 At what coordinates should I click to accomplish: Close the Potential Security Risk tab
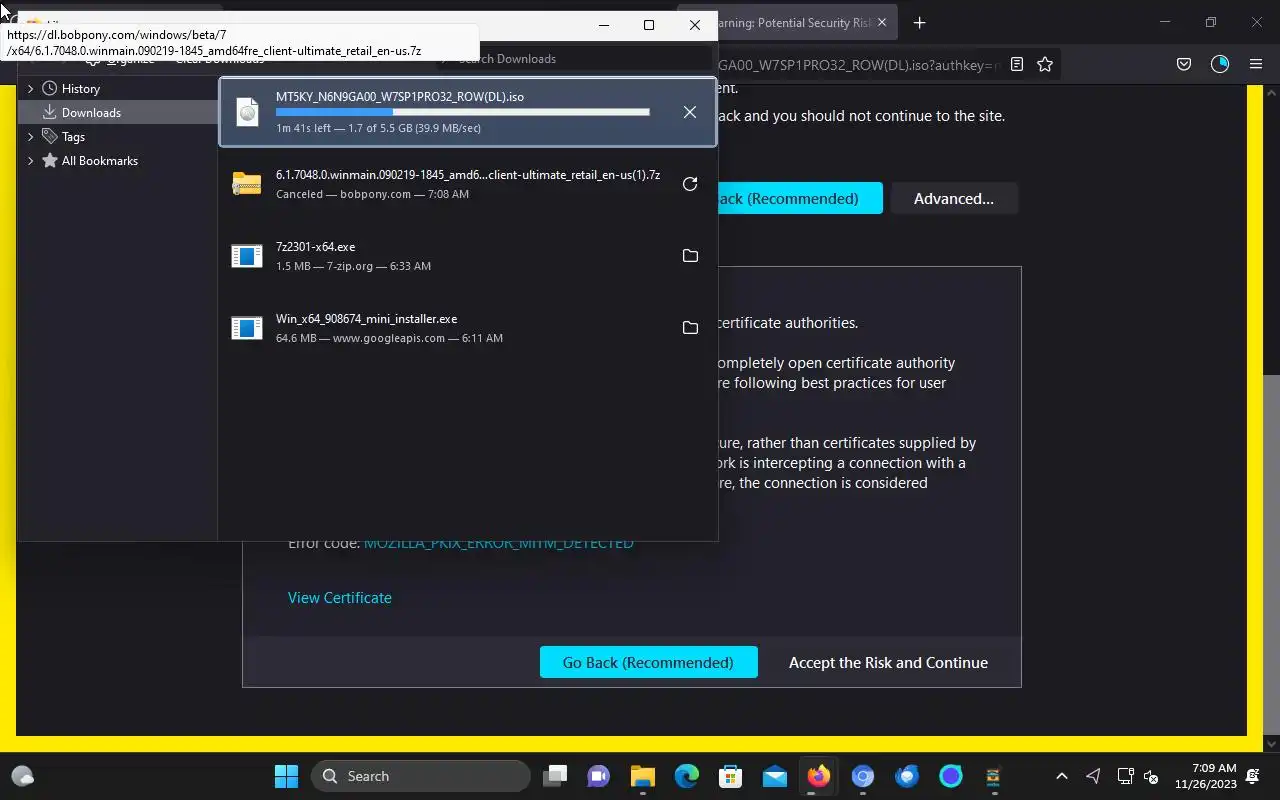click(883, 23)
